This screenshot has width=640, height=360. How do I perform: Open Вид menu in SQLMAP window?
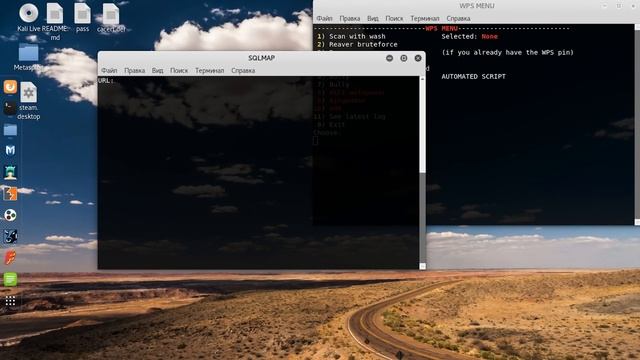[x=157, y=70]
